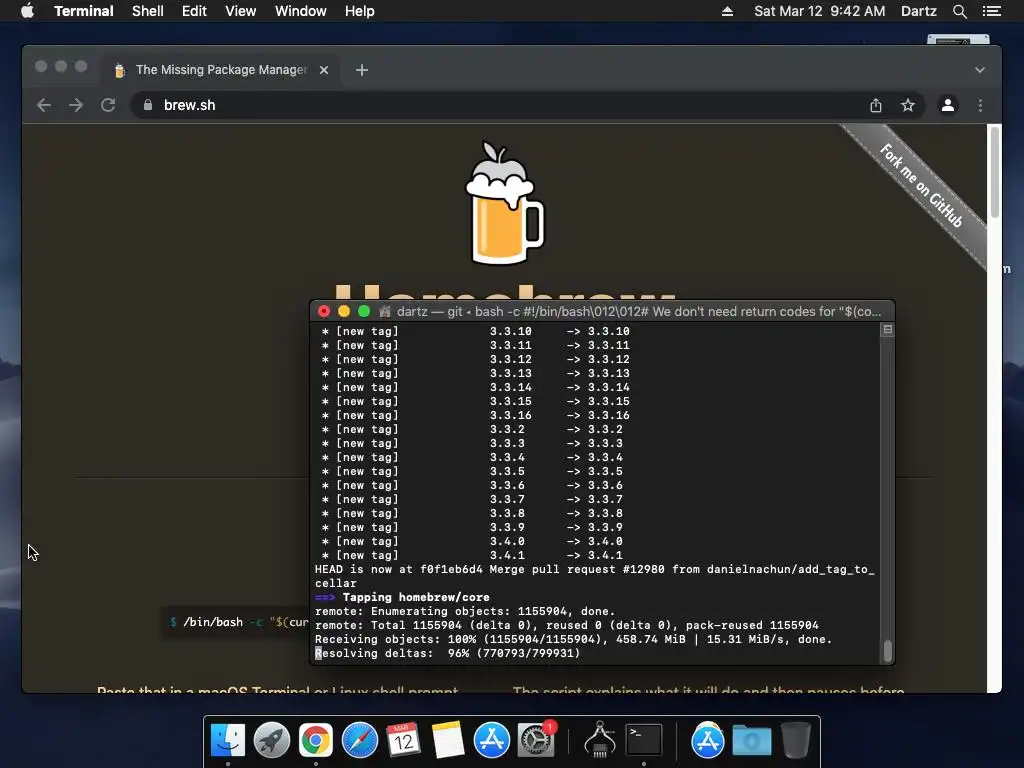Click the Tapping homebrew/core line
Screen dimensions: 1024x768
tap(402, 598)
